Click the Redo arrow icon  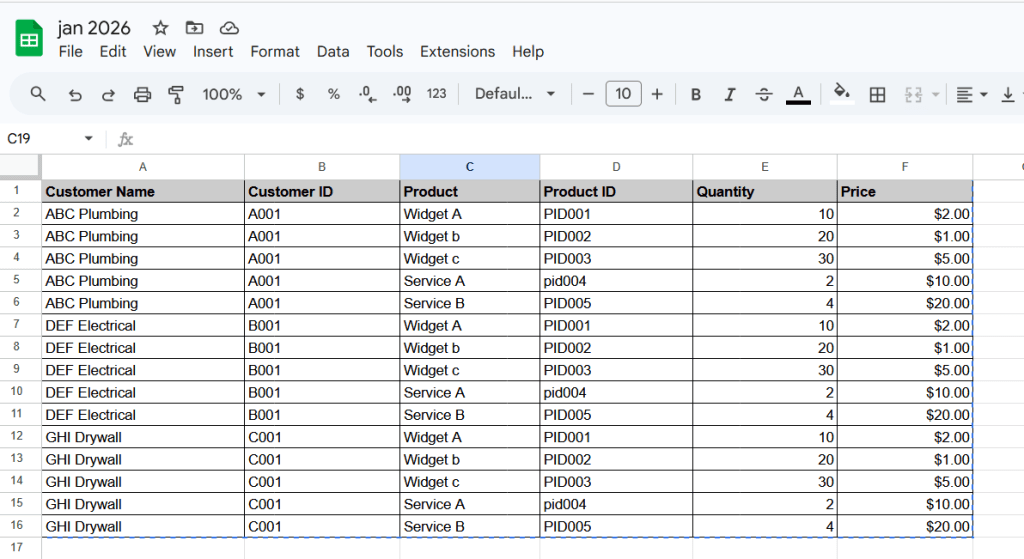click(x=108, y=94)
